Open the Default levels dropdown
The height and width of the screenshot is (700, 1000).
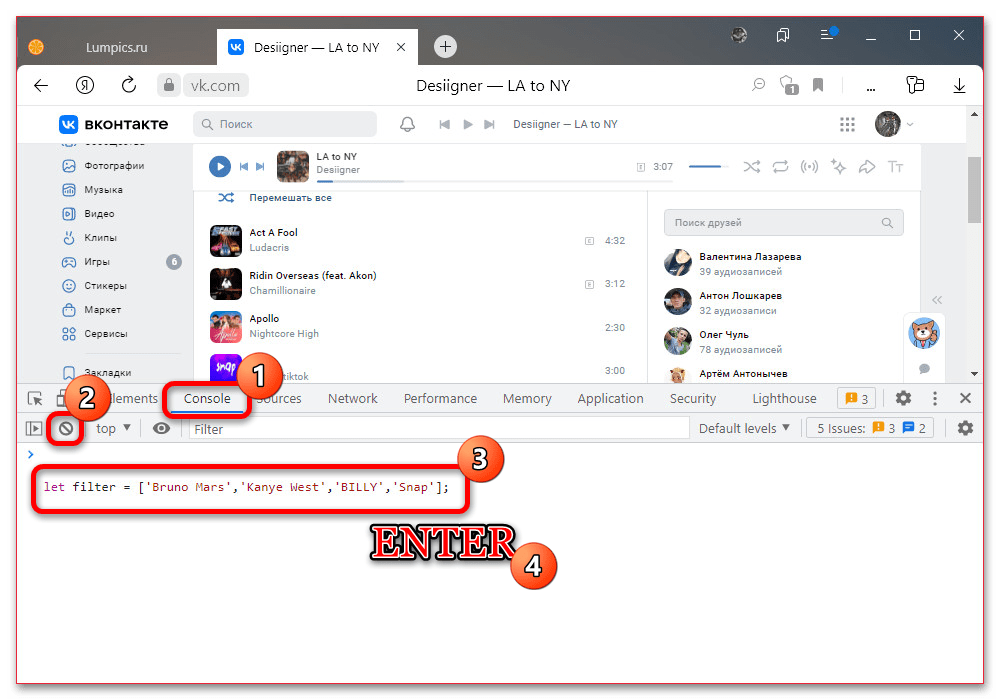744,428
